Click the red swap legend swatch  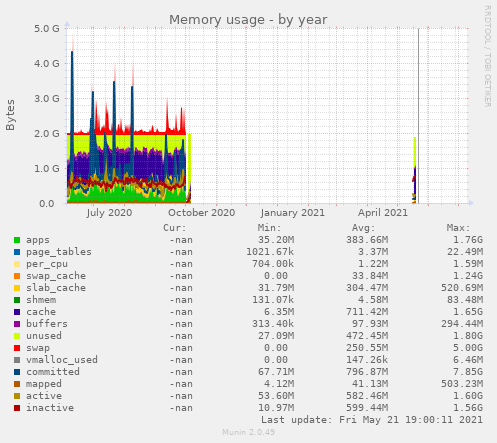[17, 348]
